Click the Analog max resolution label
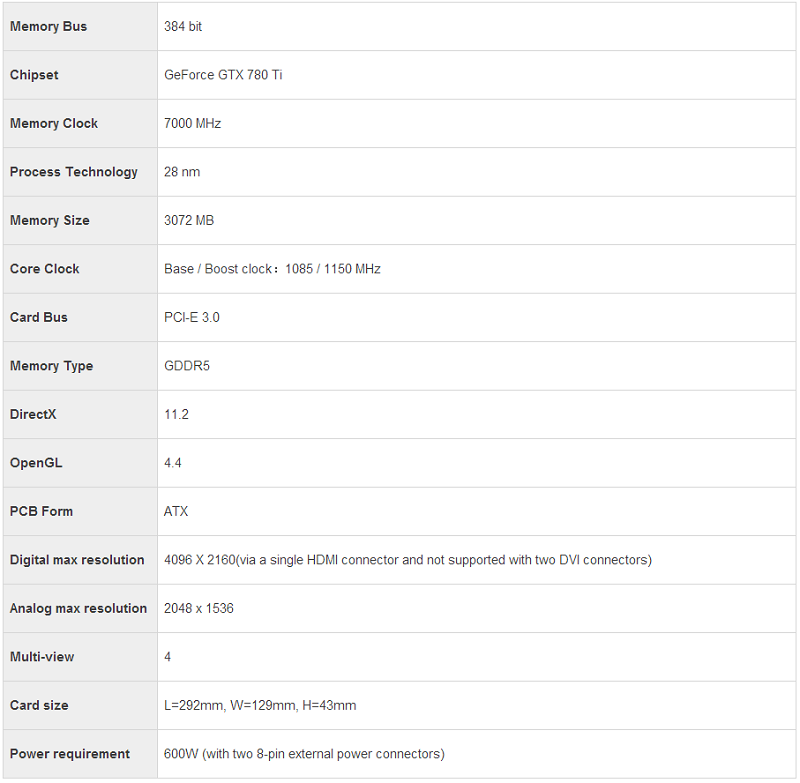This screenshot has width=800, height=783. tap(78, 609)
